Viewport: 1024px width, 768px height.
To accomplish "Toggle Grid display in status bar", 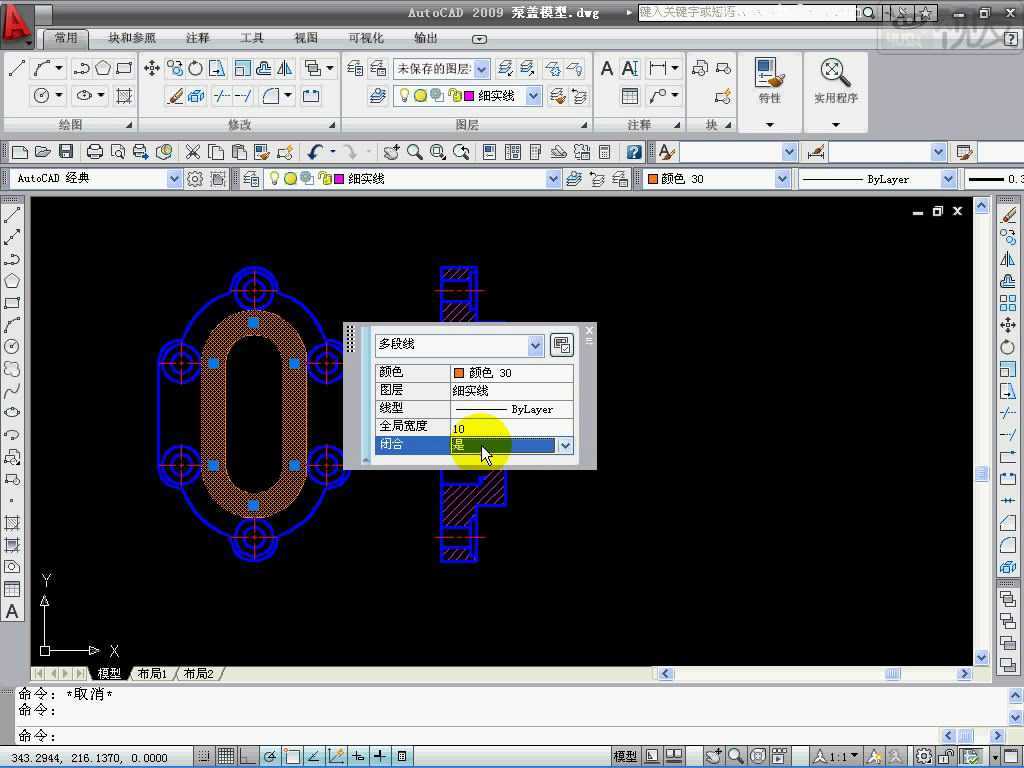I will click(x=226, y=756).
